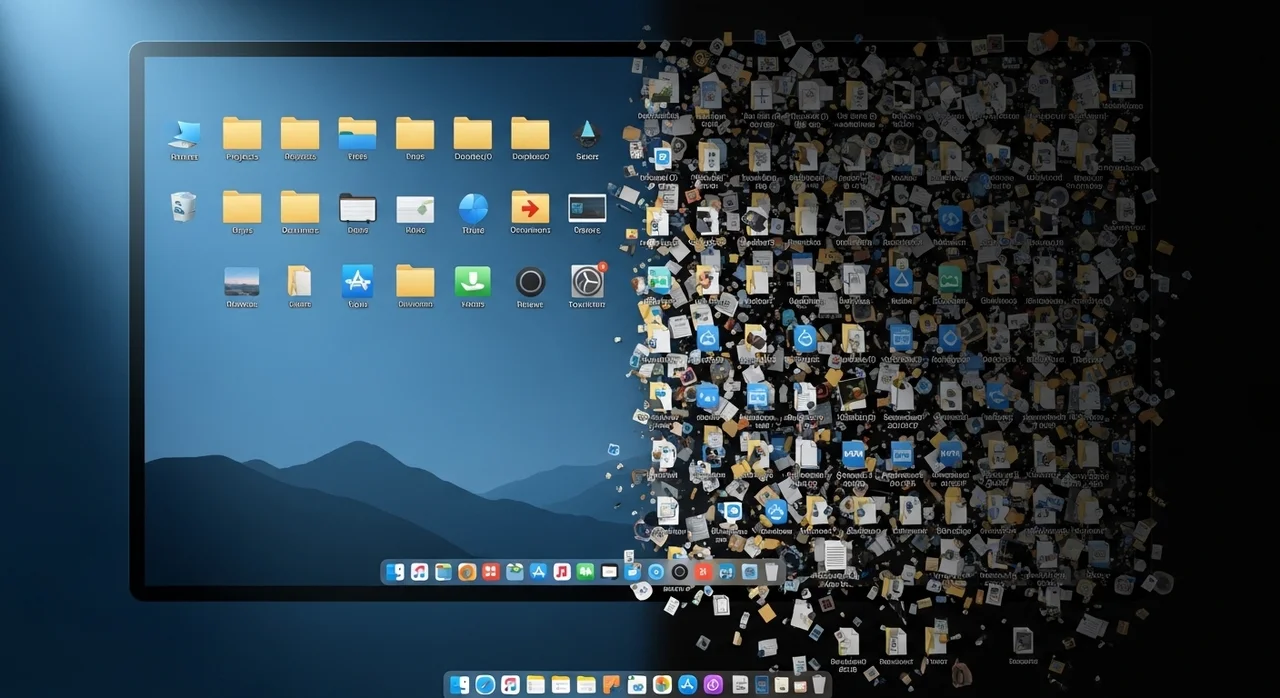Viewport: 1280px width, 698px height.
Task: Open Trash at the bottom dock's end
Action: pyautogui.click(x=819, y=685)
